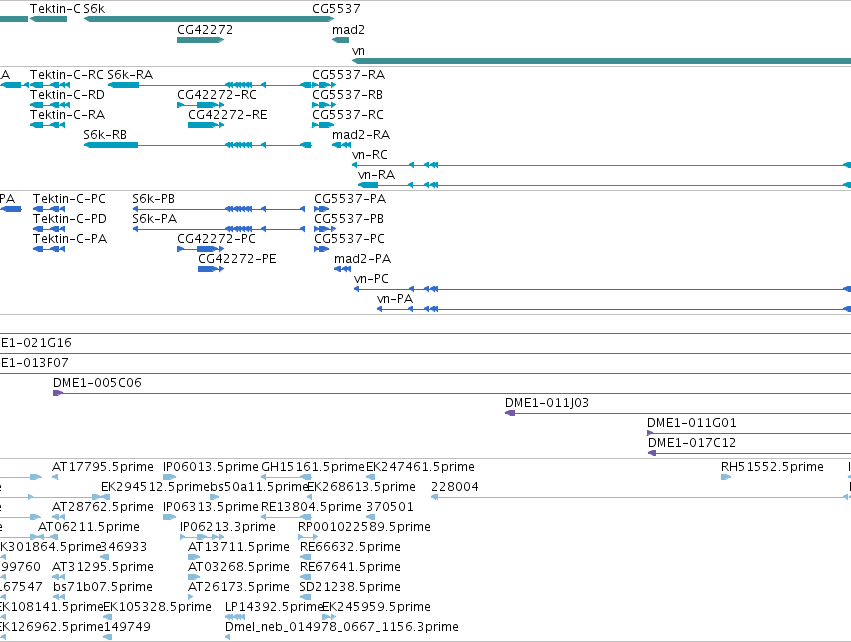Select transcript Tektin-C-RA

pyautogui.click(x=47, y=125)
